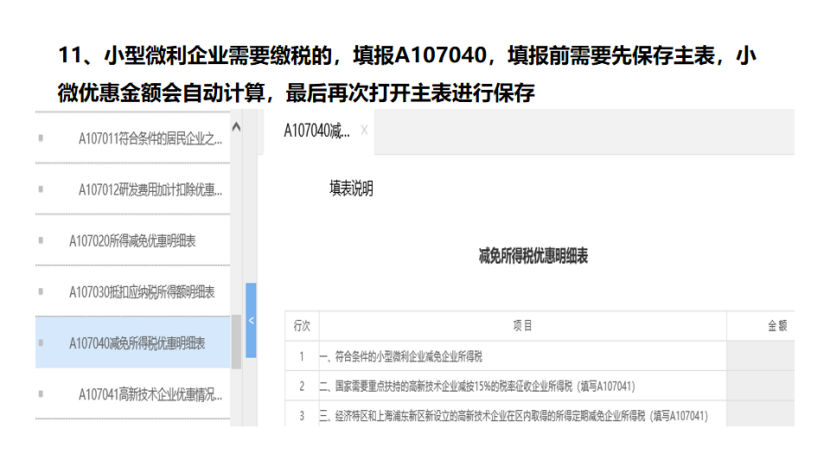Click the highlighted A107040 tax reduction form
This screenshot has width=831, height=468.
(137, 343)
